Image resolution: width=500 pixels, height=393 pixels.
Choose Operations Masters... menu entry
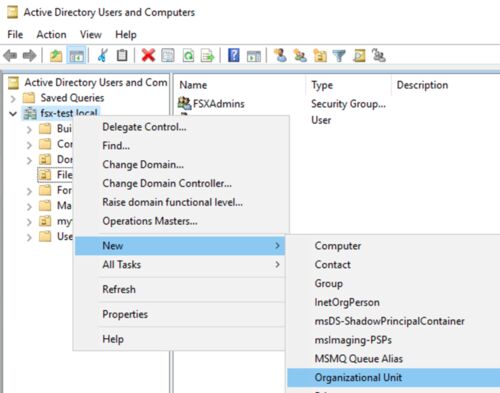coord(180,221)
